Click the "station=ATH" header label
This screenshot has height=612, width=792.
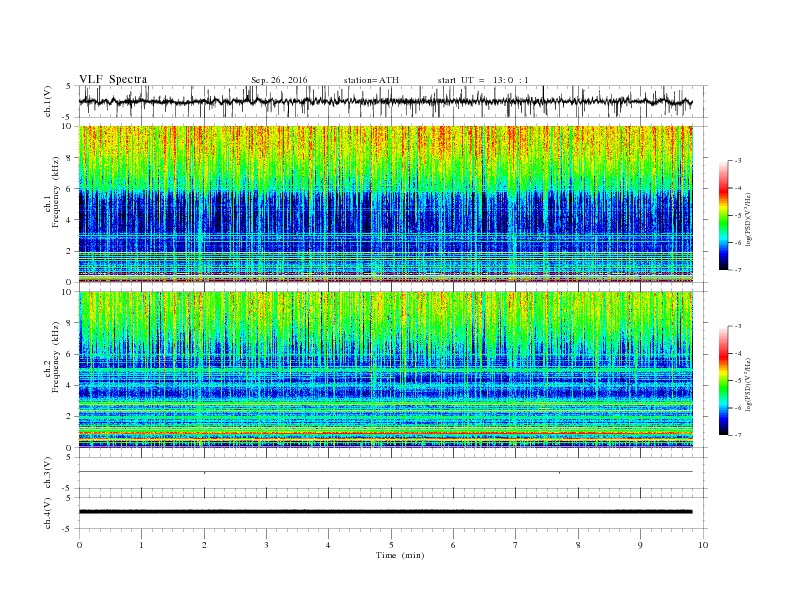coord(371,80)
